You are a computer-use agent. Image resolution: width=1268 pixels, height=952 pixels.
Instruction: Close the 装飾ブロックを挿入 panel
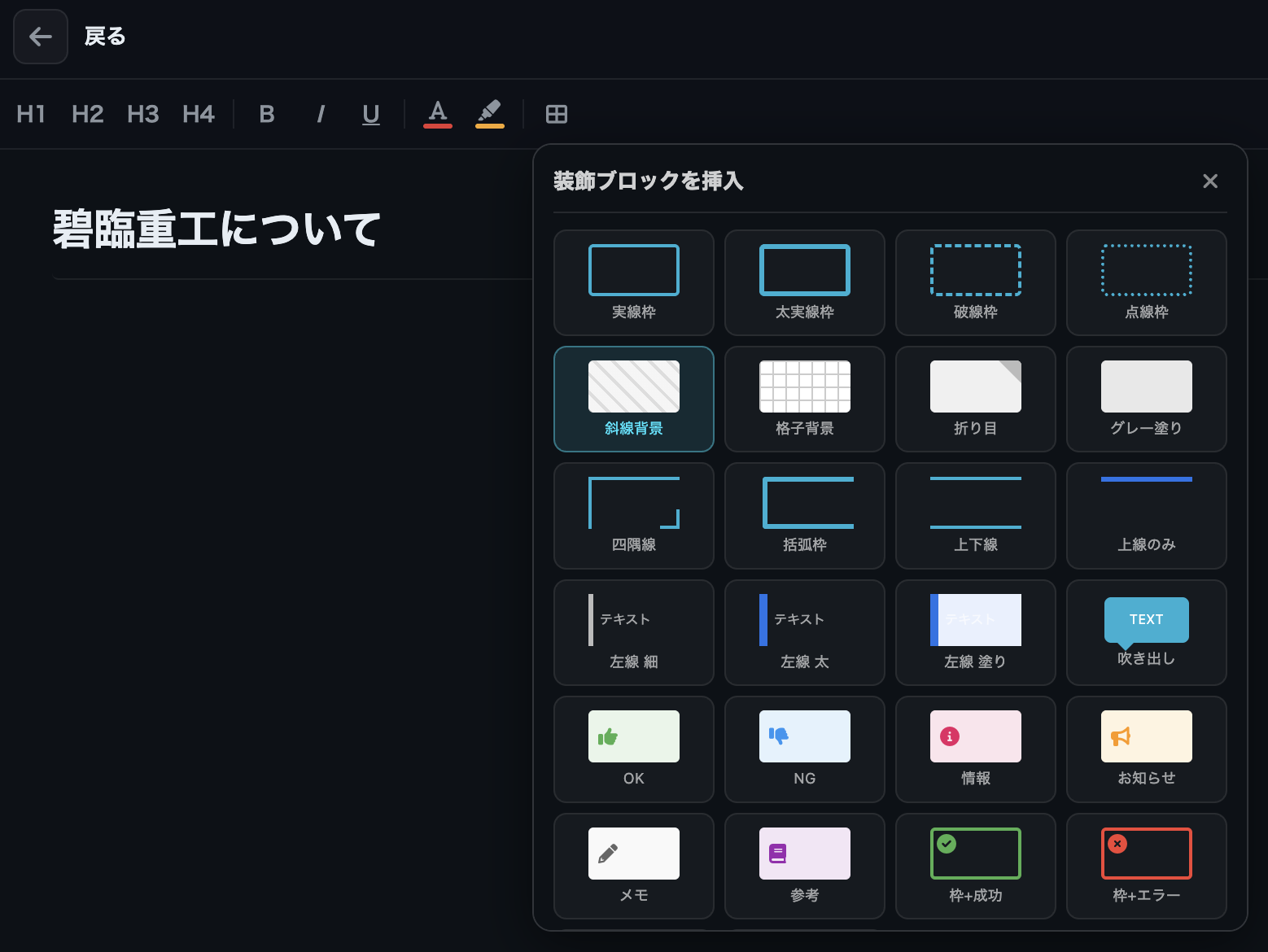click(1210, 181)
